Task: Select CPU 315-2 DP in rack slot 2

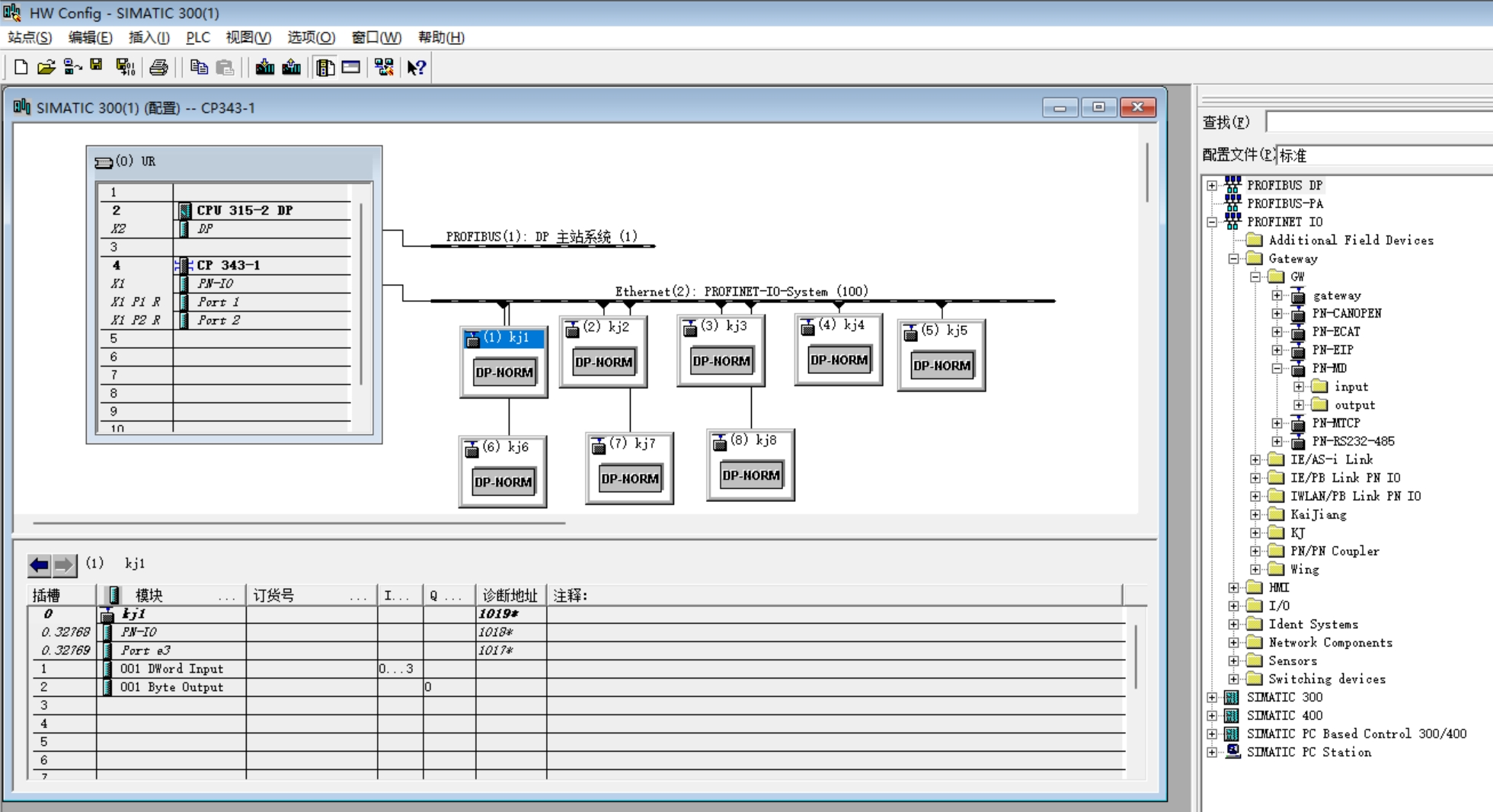Action: click(x=245, y=210)
